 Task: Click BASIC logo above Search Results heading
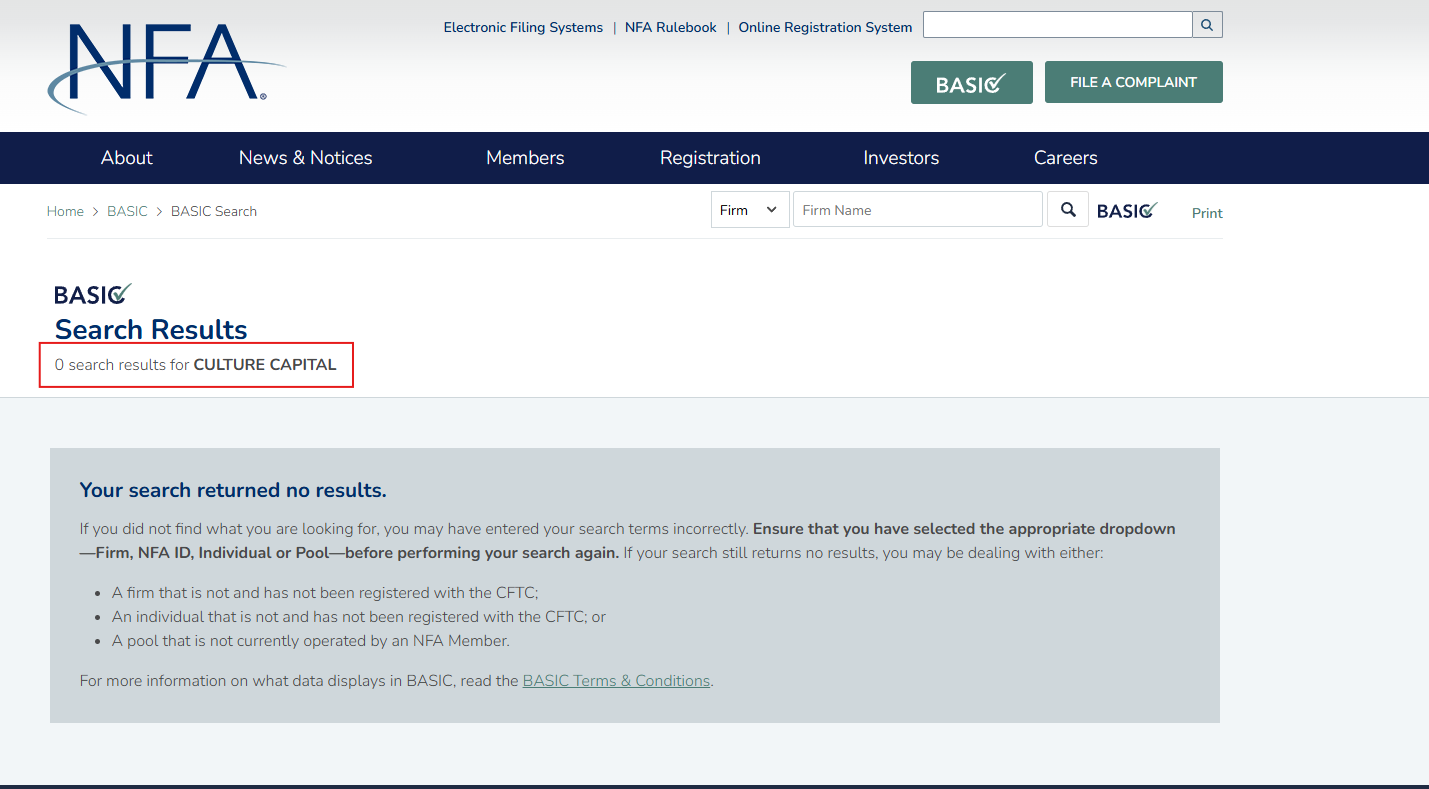(92, 294)
